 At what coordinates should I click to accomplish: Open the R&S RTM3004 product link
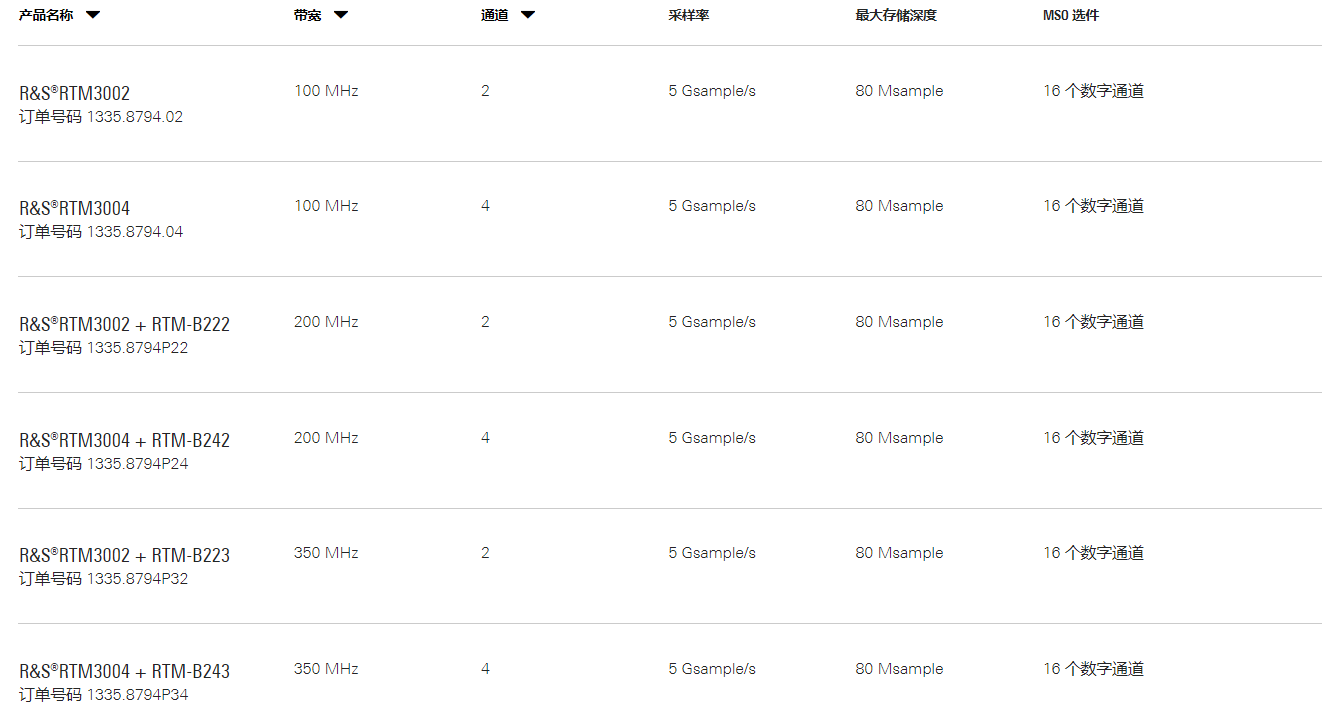[x=75, y=209]
